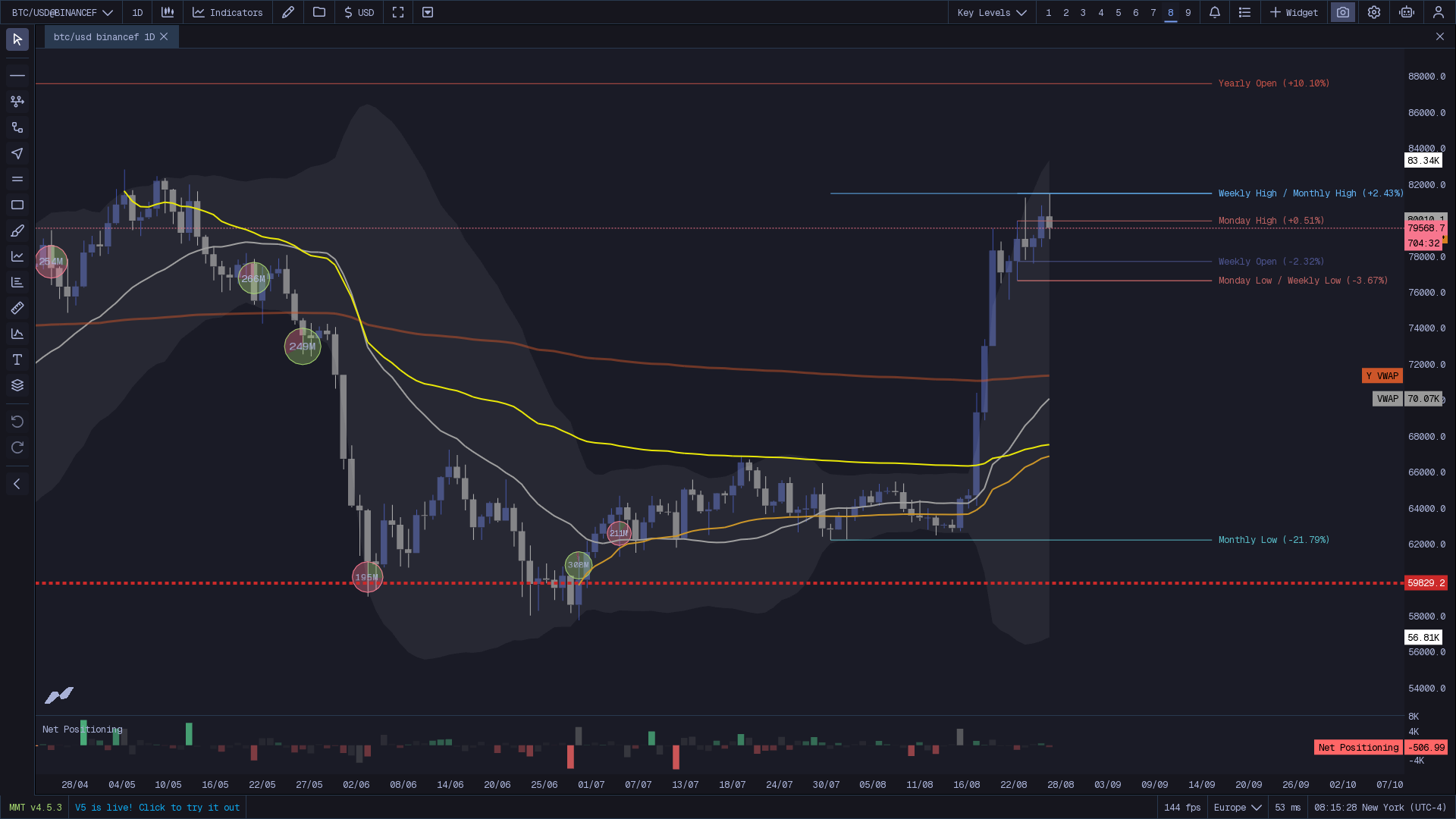Close the btc/usd binancef 1D tab
Viewport: 1456px width, 819px height.
click(164, 36)
